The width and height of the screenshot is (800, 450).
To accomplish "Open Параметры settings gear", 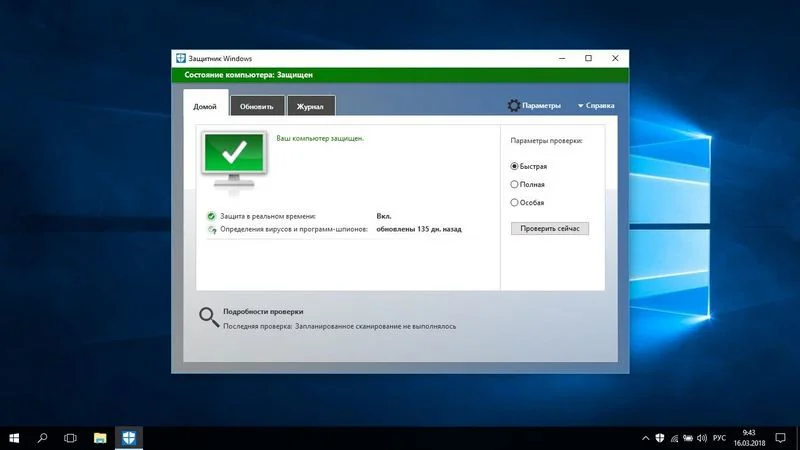I will (534, 106).
